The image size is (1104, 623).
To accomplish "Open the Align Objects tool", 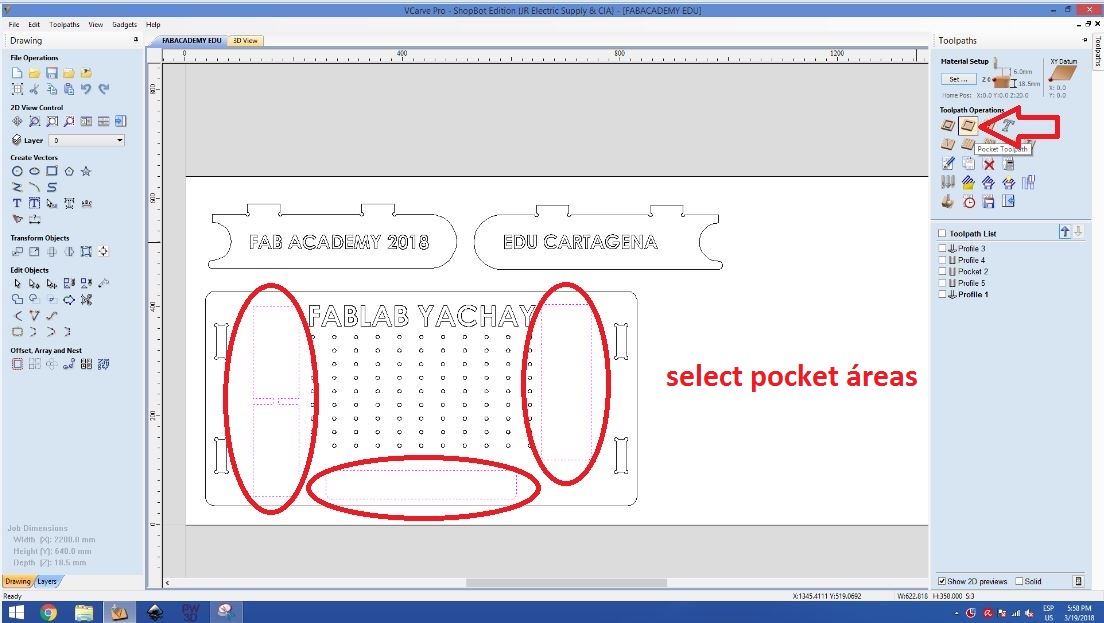I will click(104, 252).
